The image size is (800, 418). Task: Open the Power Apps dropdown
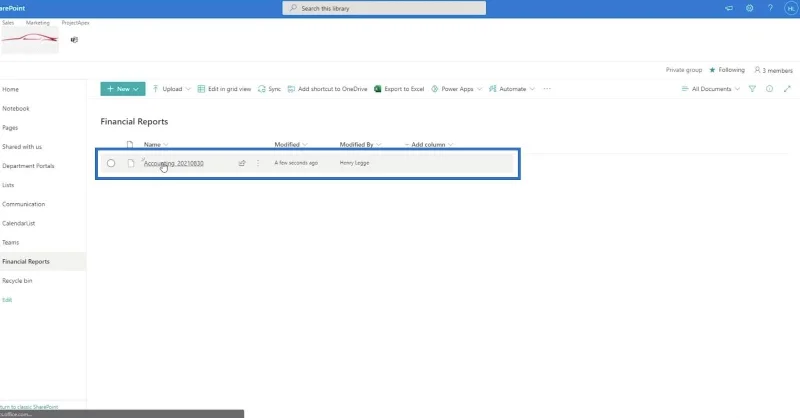pyautogui.click(x=457, y=89)
